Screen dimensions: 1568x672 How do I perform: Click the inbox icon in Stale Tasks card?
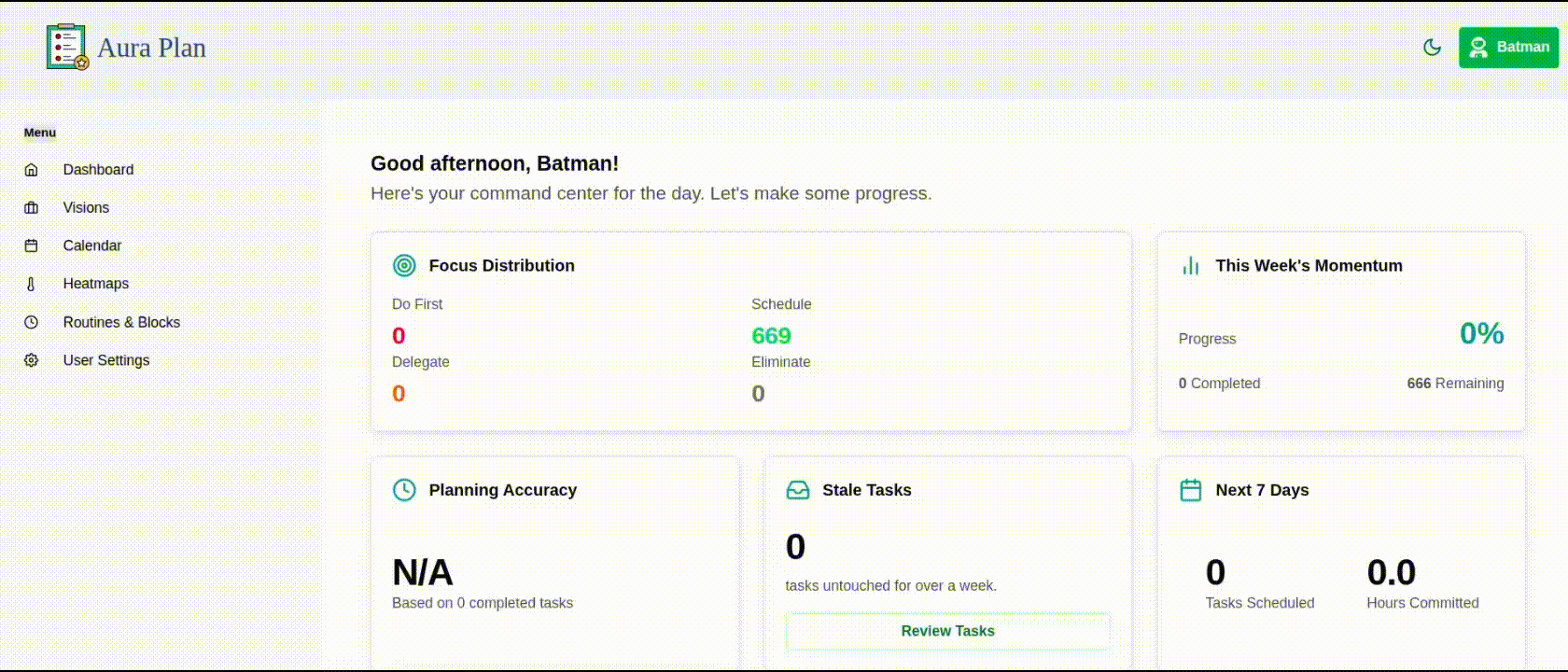pyautogui.click(x=798, y=490)
